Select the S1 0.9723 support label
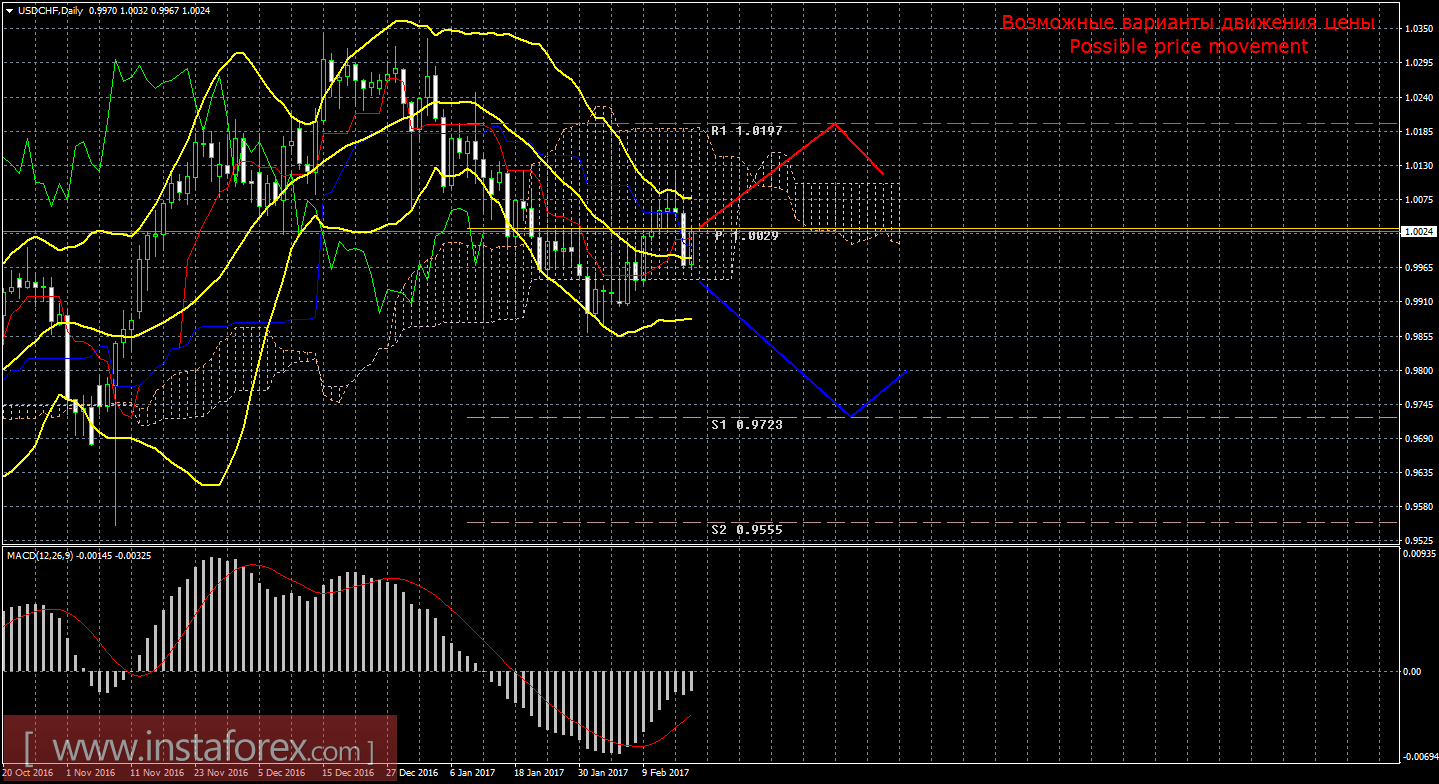Image resolution: width=1439 pixels, height=784 pixels. point(746,425)
